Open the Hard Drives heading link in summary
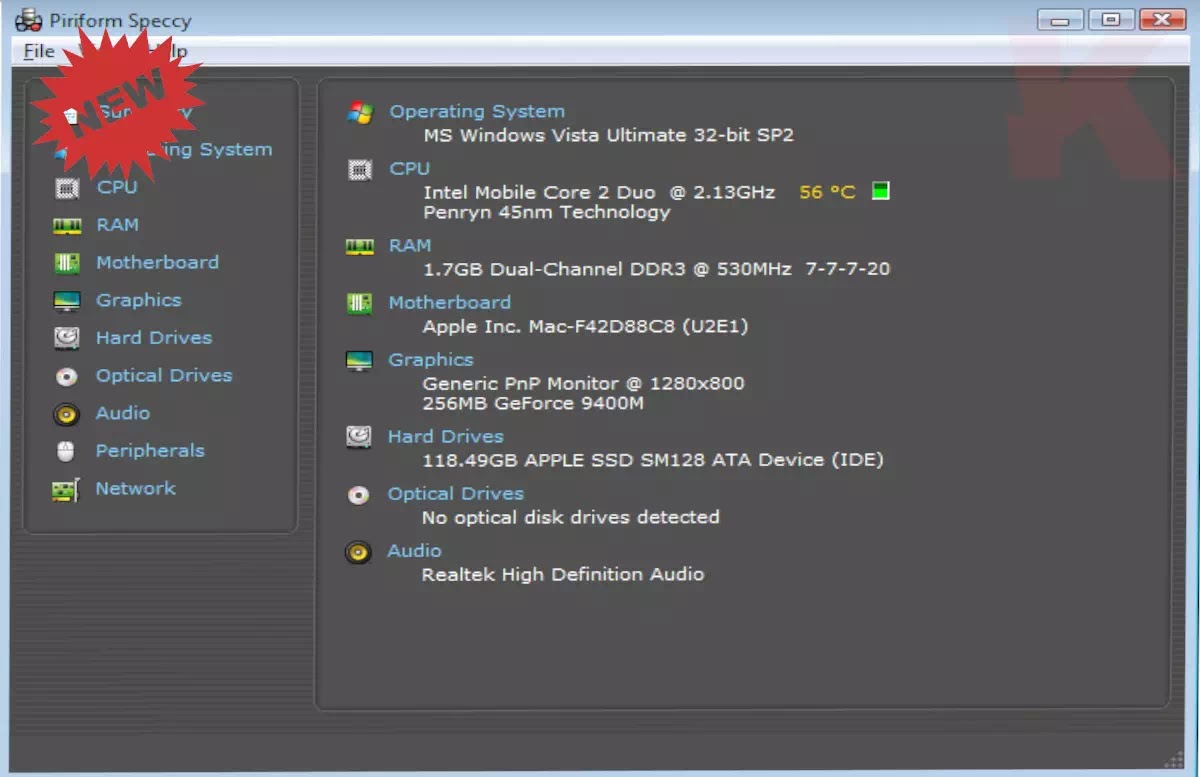The image size is (1200, 777). [x=446, y=436]
